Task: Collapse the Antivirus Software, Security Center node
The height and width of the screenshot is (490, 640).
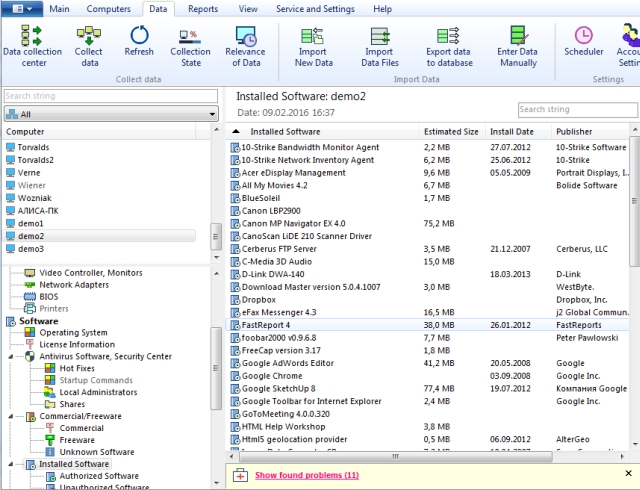Action: [x=12, y=356]
